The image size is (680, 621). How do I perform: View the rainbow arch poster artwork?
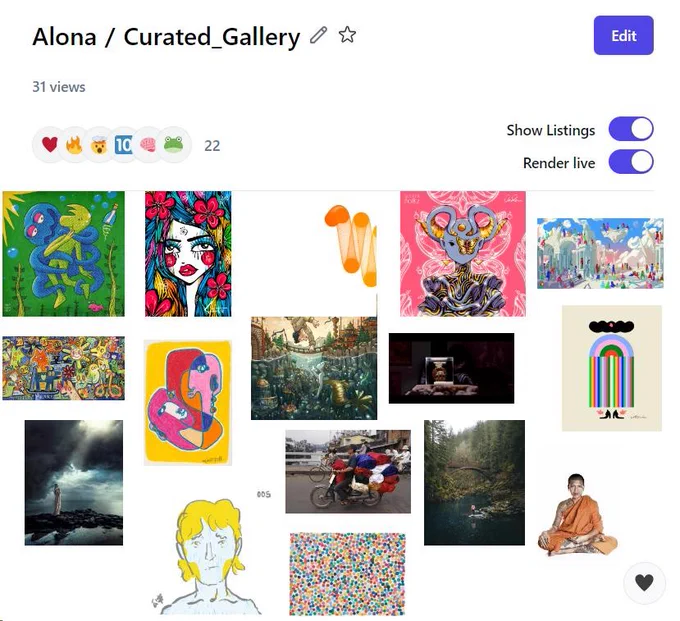(612, 368)
